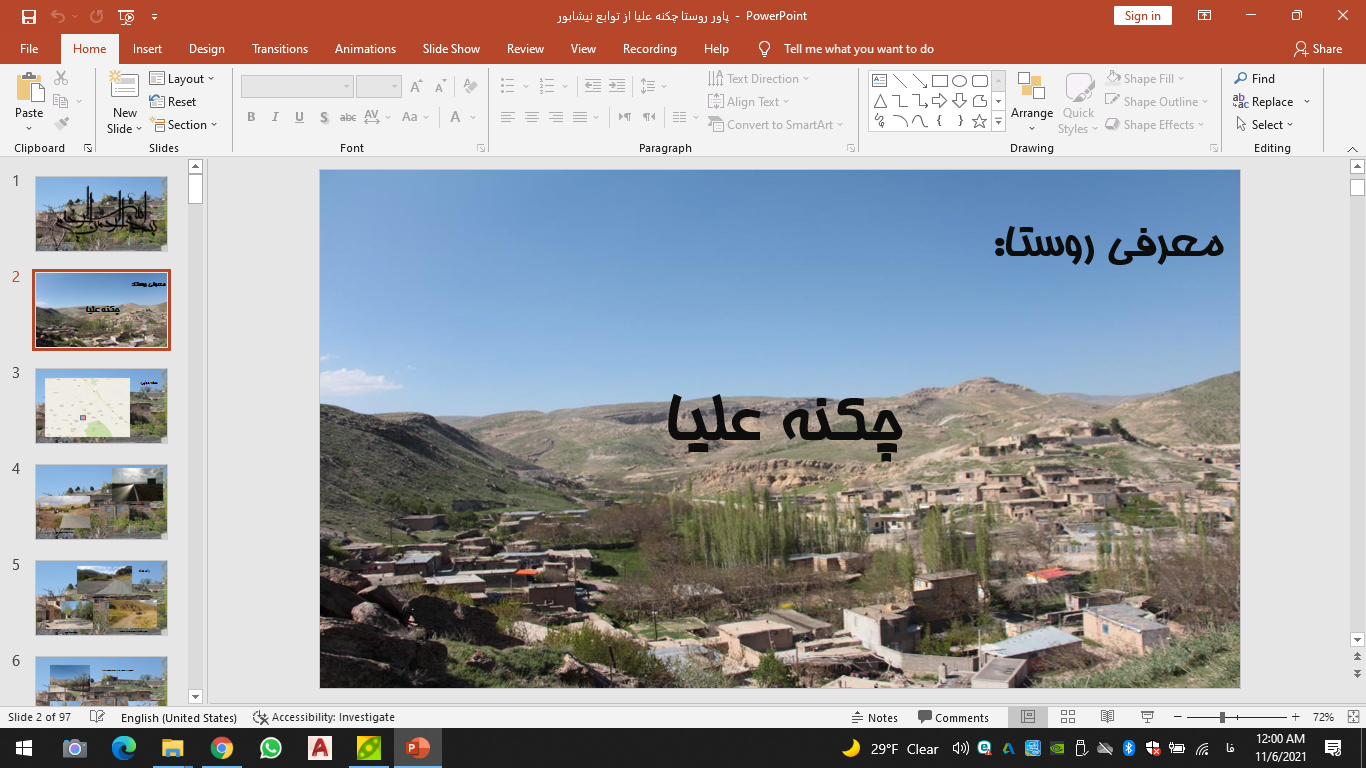Open the Layout dropdown
Screen dimensions: 1366x768
[181, 78]
